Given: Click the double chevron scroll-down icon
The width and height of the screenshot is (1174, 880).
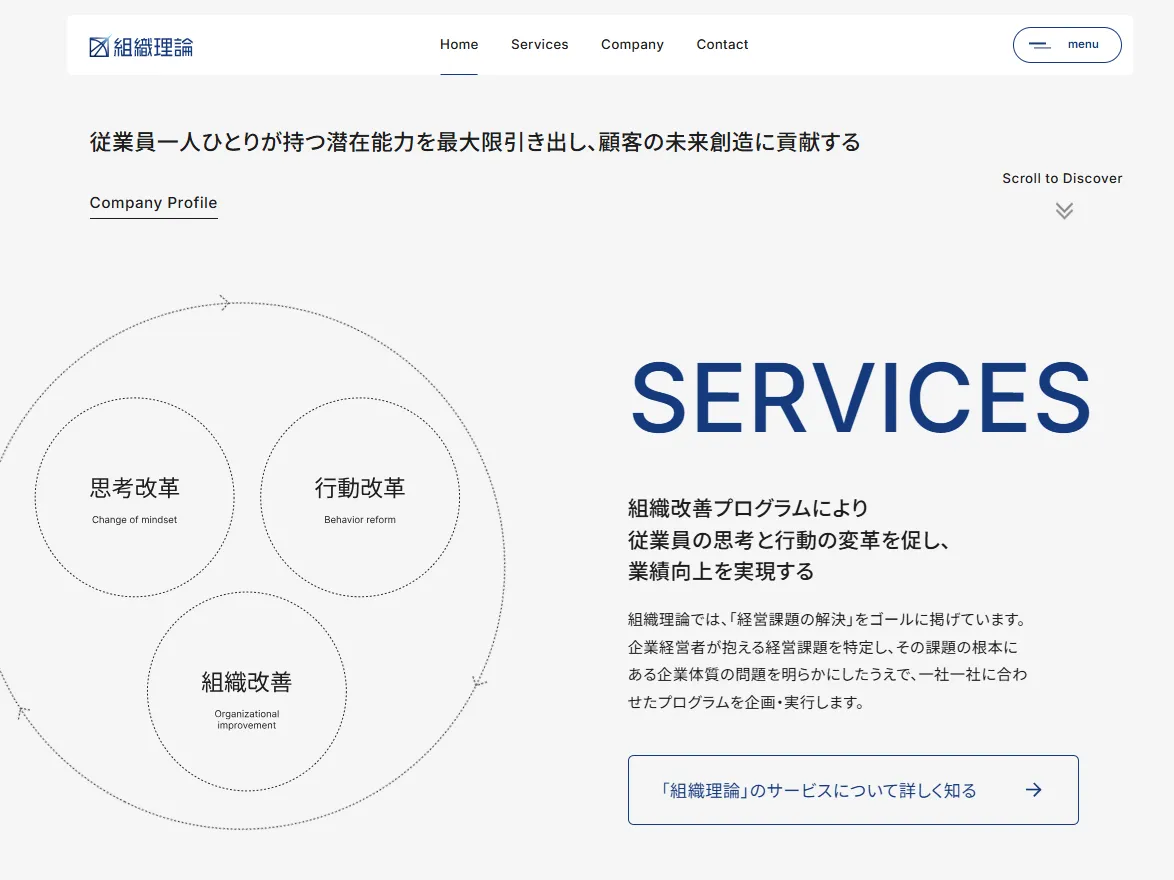Looking at the screenshot, I should (x=1064, y=210).
